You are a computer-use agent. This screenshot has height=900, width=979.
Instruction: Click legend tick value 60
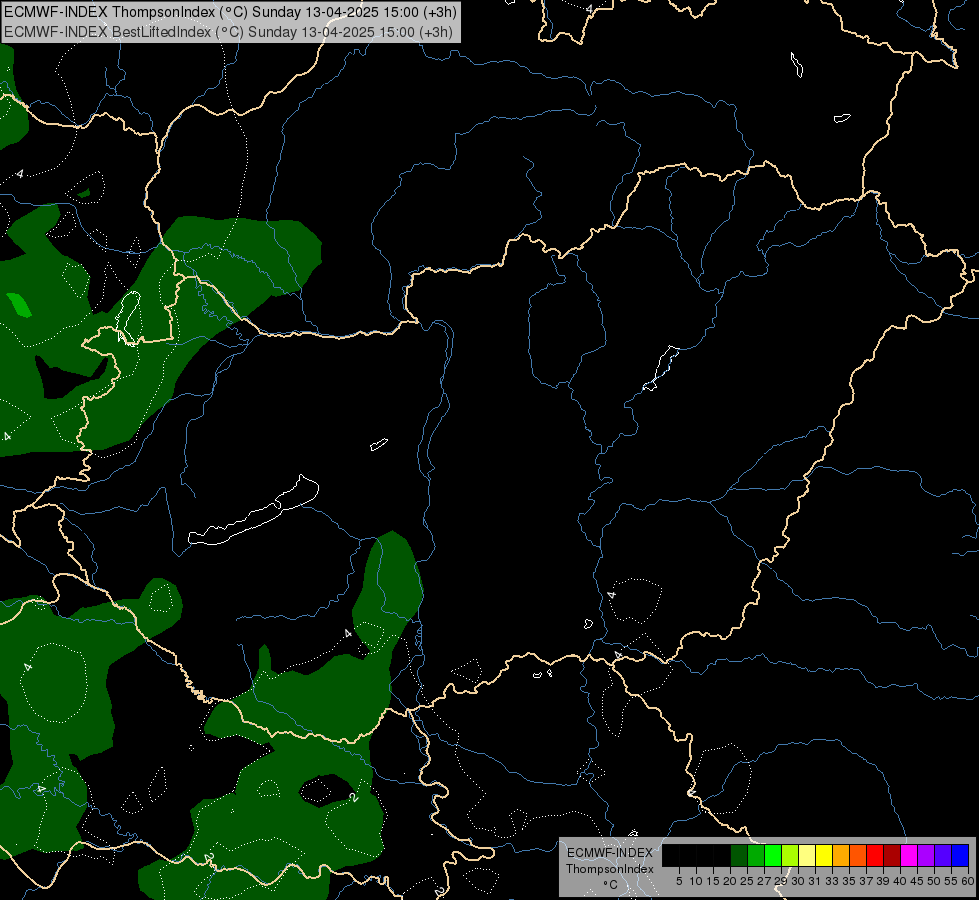968,881
